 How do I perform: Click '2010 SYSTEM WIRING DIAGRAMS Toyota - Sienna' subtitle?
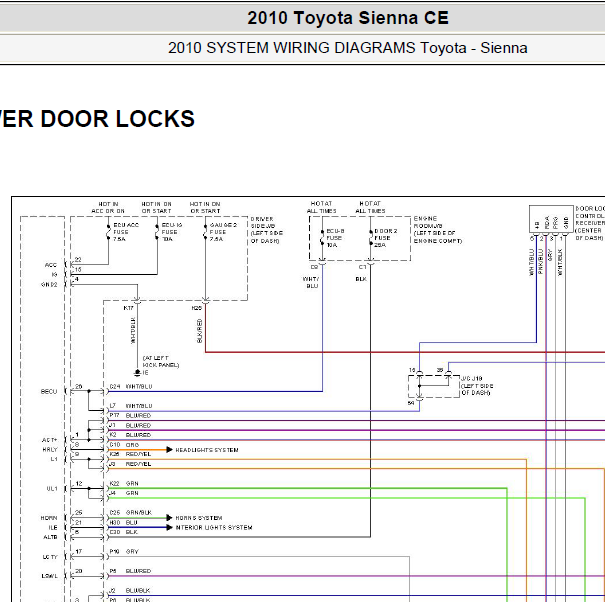[348, 48]
